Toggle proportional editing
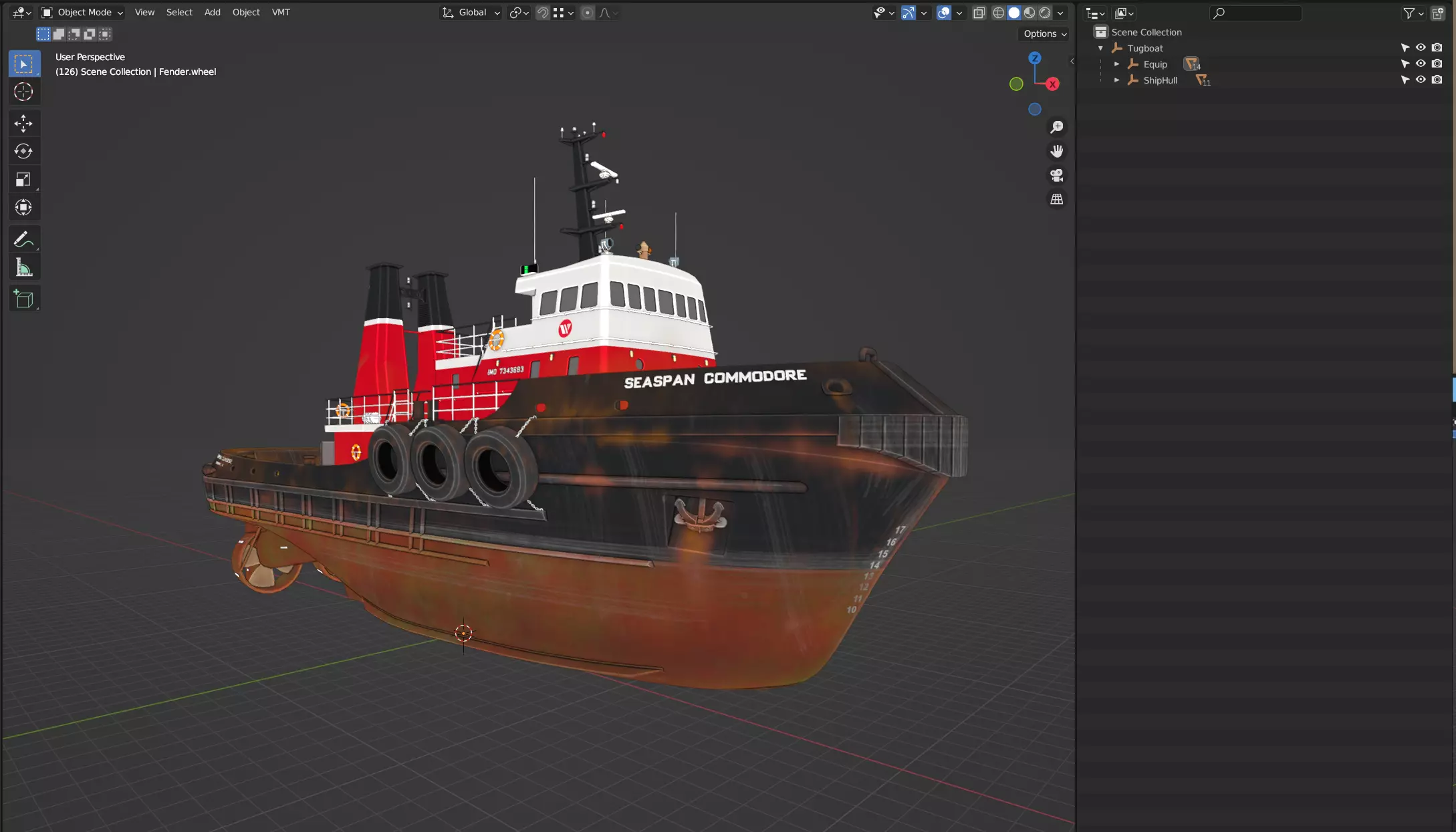Viewport: 1456px width, 832px height. tap(588, 13)
